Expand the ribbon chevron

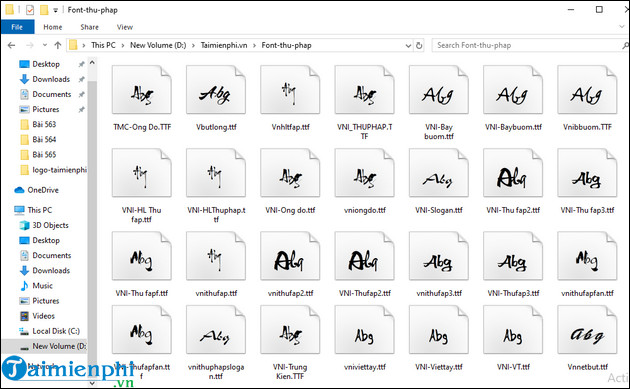[622, 27]
